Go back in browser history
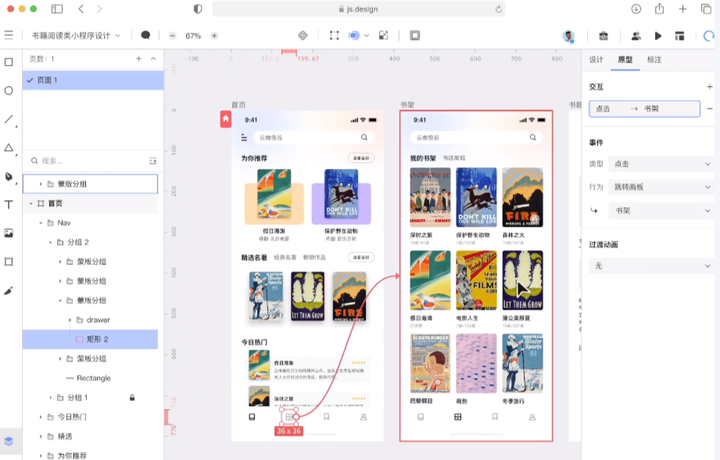Screen dimensions: 720x460 (81, 9)
